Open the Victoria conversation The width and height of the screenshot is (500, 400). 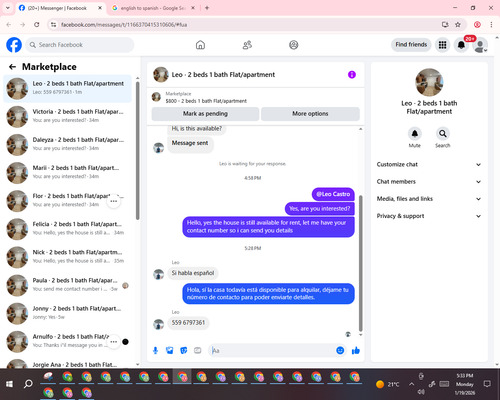tap(67, 117)
